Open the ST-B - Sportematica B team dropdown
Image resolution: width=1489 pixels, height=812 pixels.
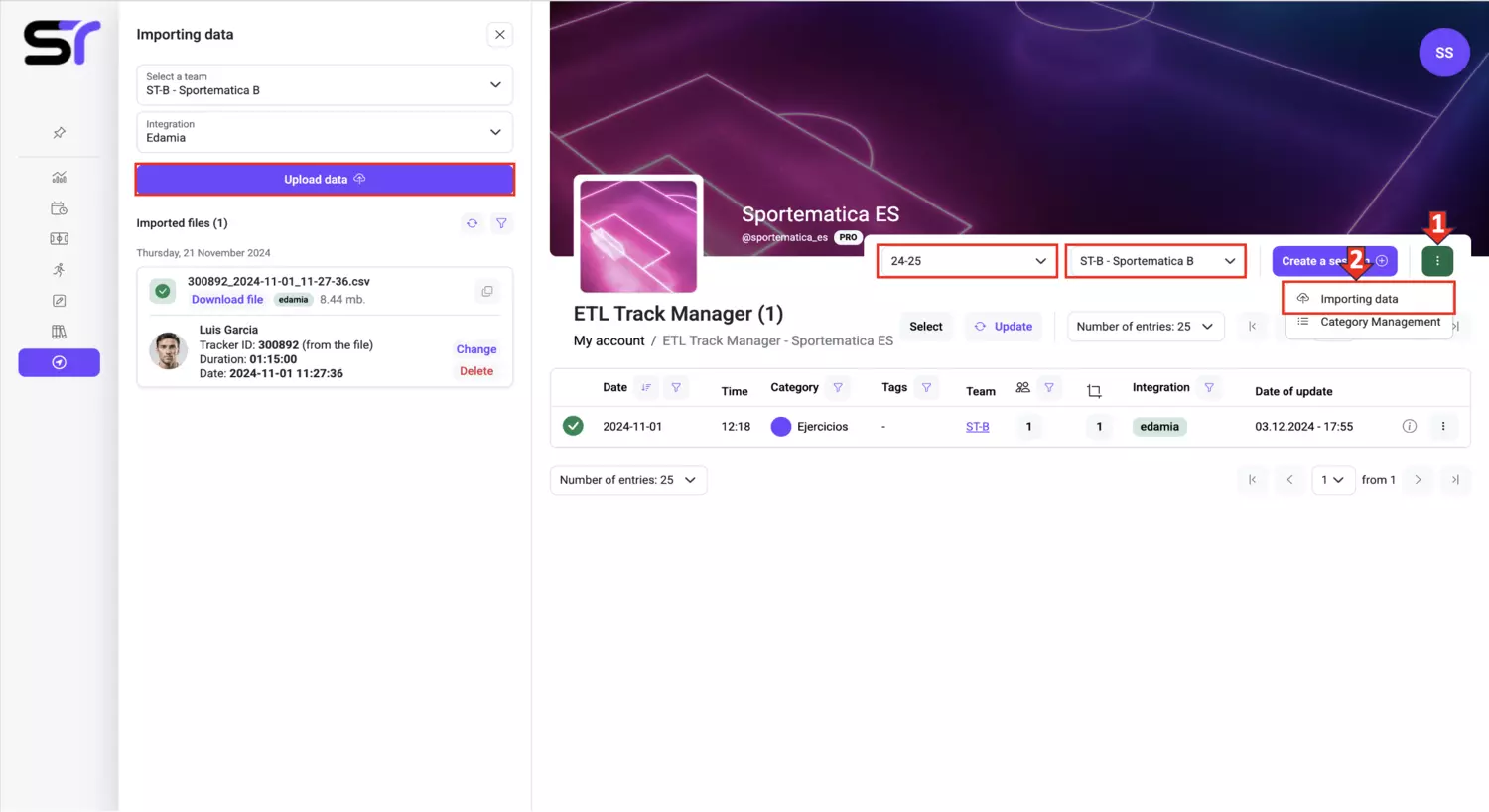1155,261
